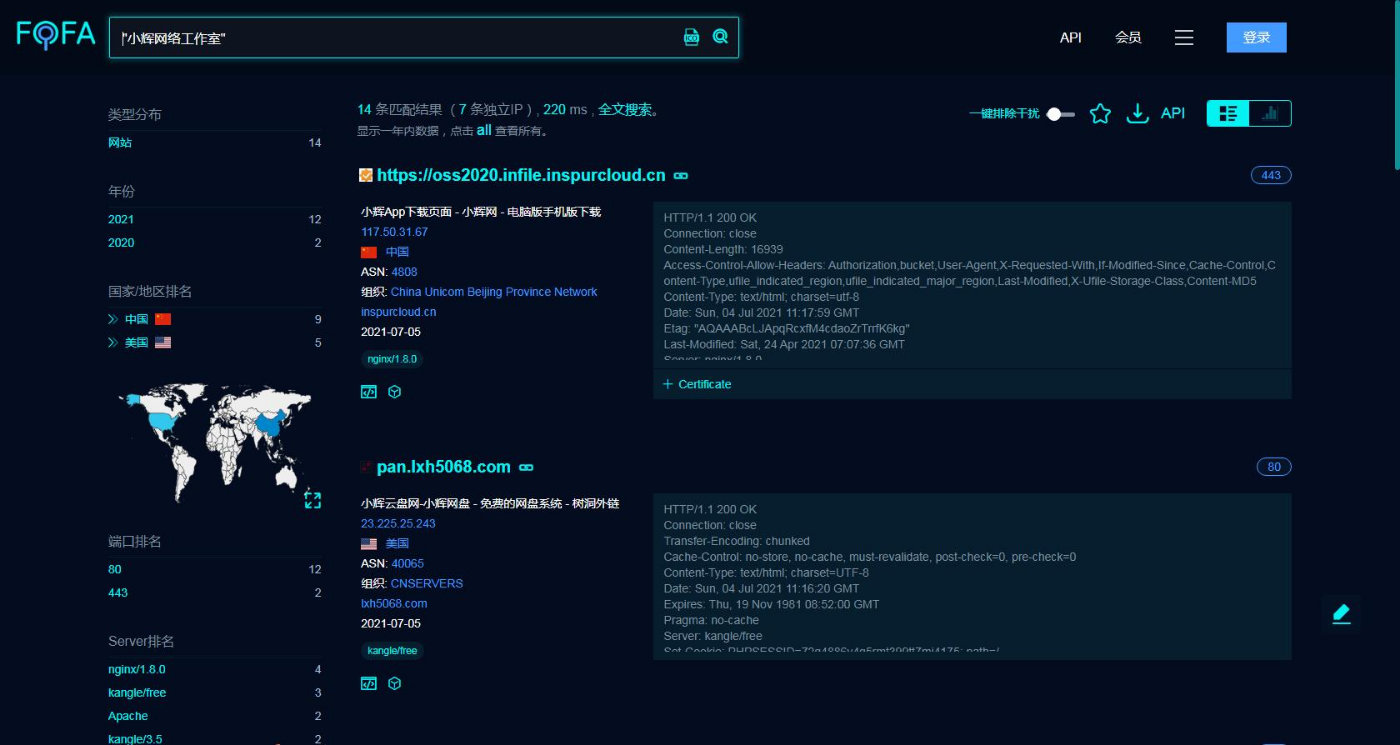Open the API menu in header
Viewport: 1400px width, 745px height.
point(1071,37)
